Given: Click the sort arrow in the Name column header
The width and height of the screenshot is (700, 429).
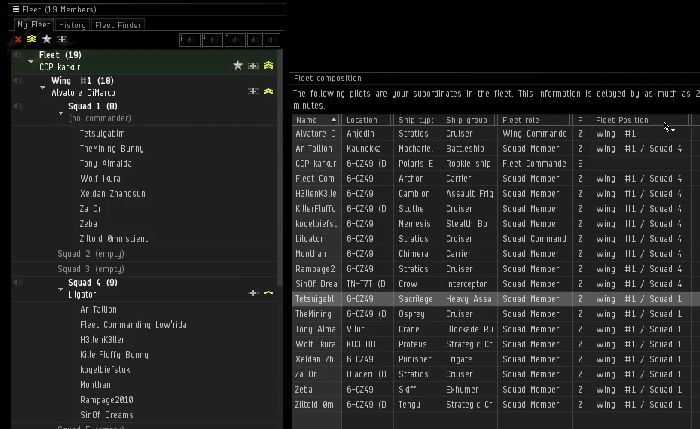Looking at the screenshot, I should tap(333, 120).
